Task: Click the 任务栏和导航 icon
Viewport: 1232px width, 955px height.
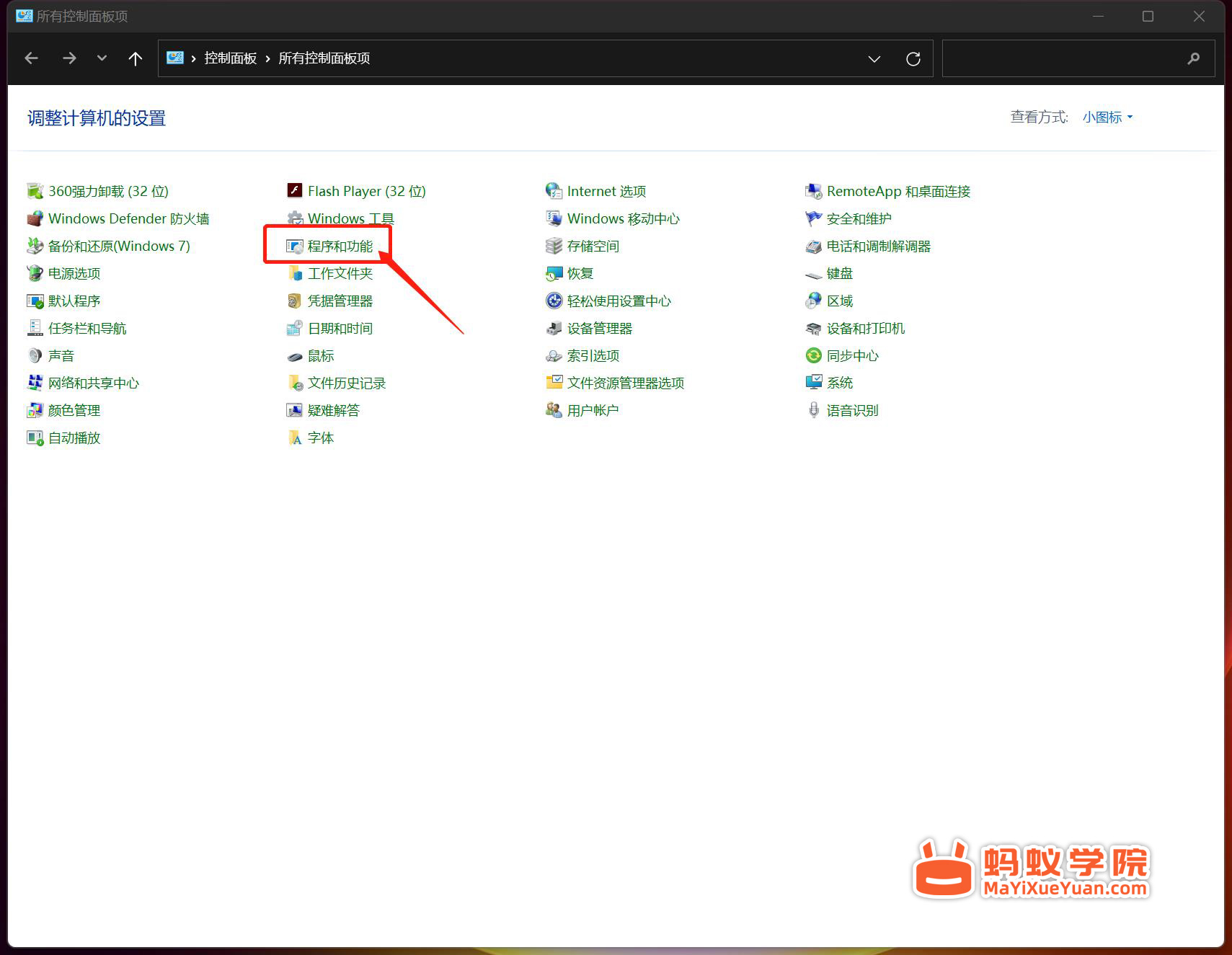Action: [x=35, y=328]
